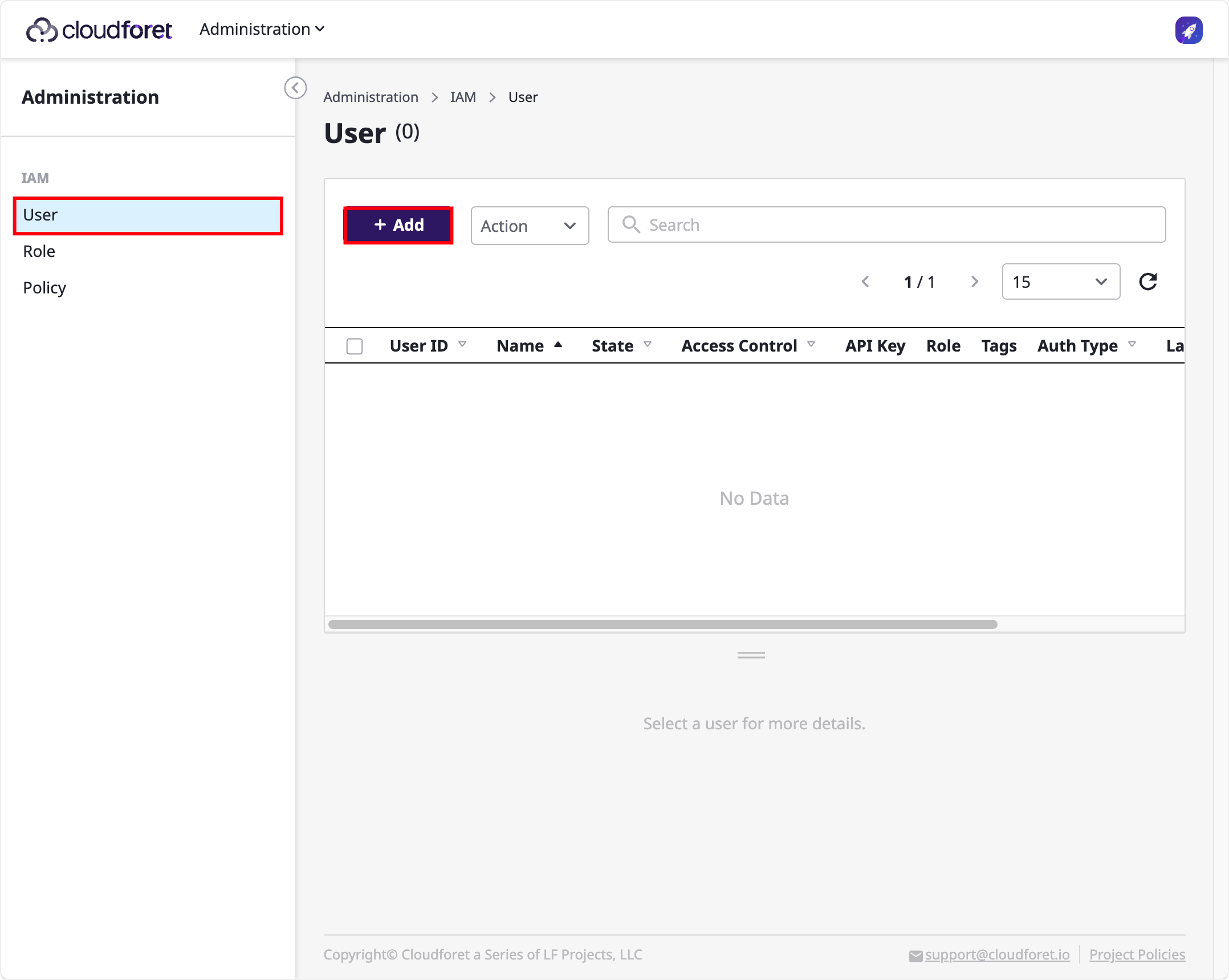Viewport: 1229px width, 980px height.
Task: Click the refresh table icon
Action: [x=1147, y=281]
